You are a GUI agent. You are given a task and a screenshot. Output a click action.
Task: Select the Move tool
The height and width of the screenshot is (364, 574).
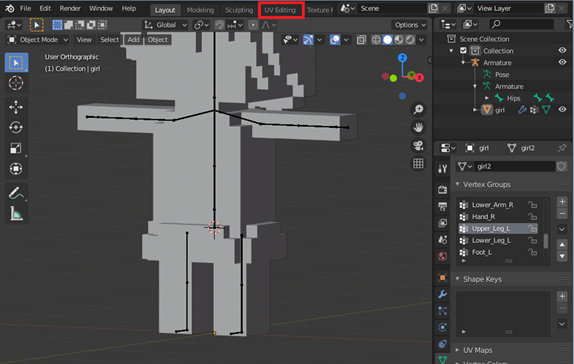pos(16,107)
